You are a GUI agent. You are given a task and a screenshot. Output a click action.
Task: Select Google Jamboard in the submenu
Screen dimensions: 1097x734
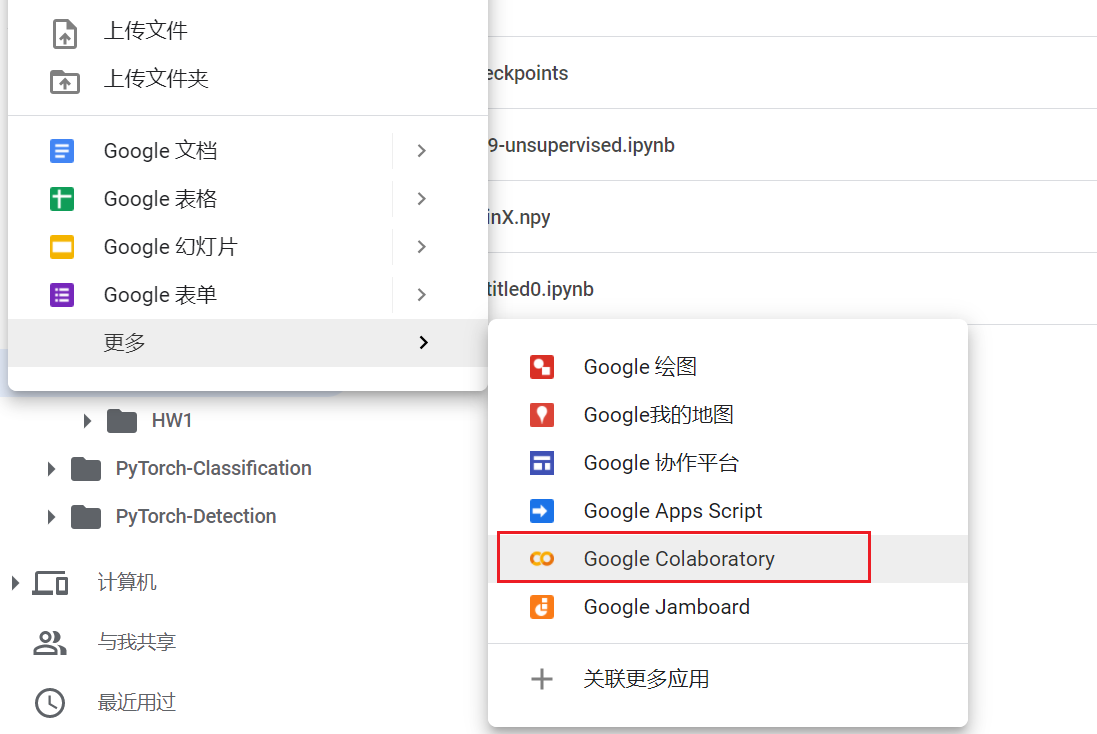tap(728, 607)
